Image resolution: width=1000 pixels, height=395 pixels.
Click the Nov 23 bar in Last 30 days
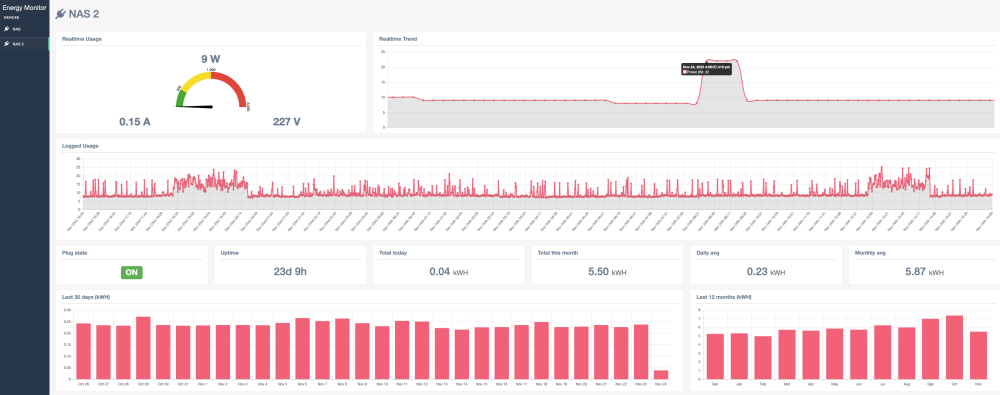(x=642, y=352)
